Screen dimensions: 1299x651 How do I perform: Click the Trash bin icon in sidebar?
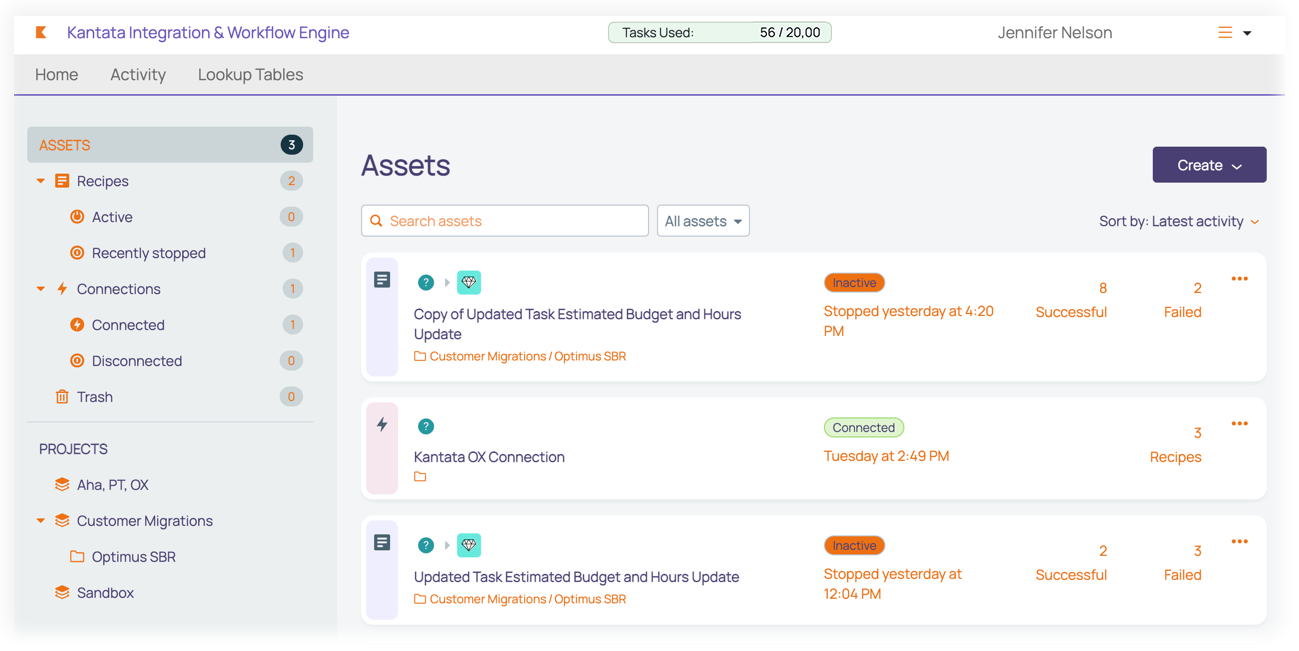click(62, 397)
